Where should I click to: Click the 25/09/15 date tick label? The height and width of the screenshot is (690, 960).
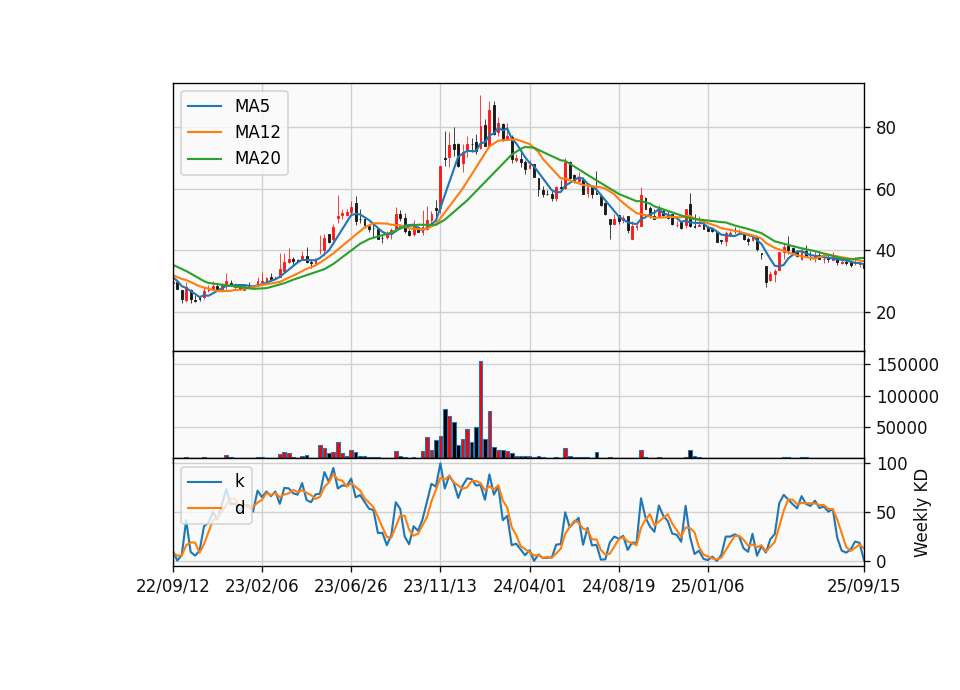click(864, 586)
